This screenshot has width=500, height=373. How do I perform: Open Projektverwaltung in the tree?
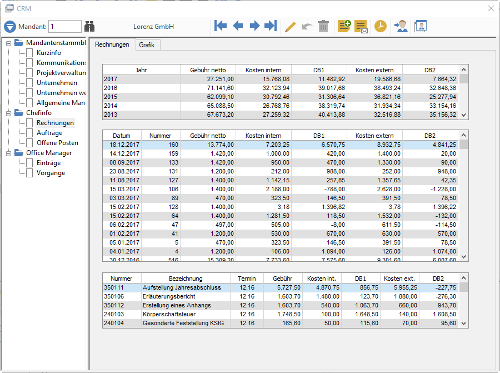click(61, 73)
